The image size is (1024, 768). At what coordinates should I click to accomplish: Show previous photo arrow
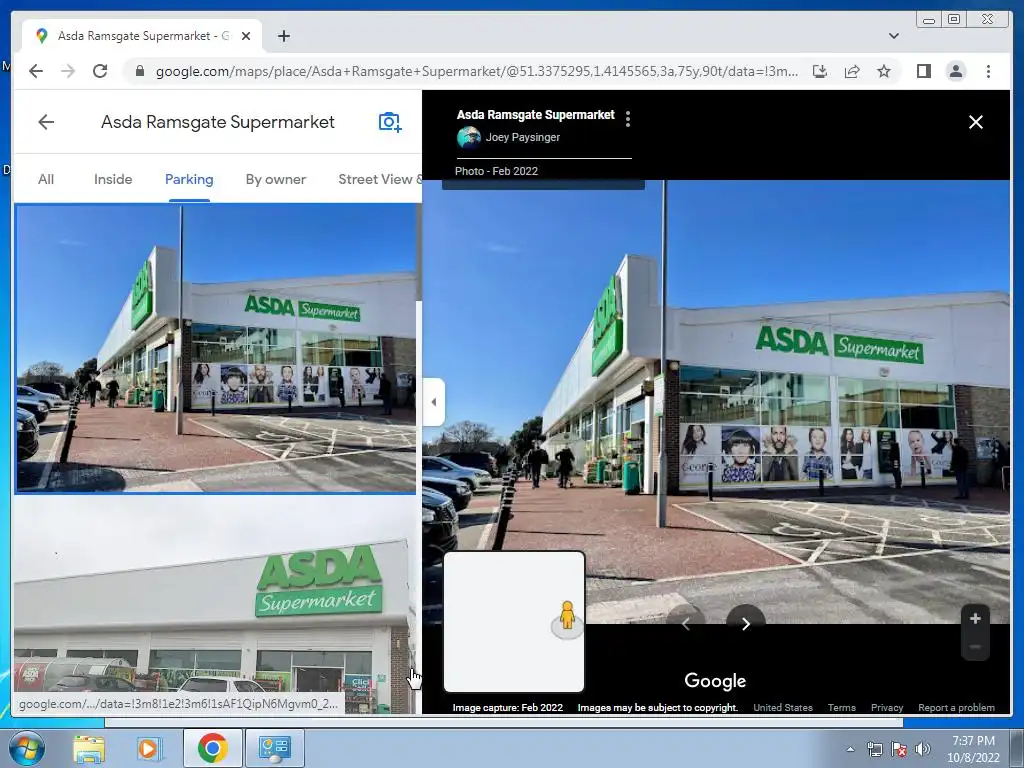click(686, 624)
